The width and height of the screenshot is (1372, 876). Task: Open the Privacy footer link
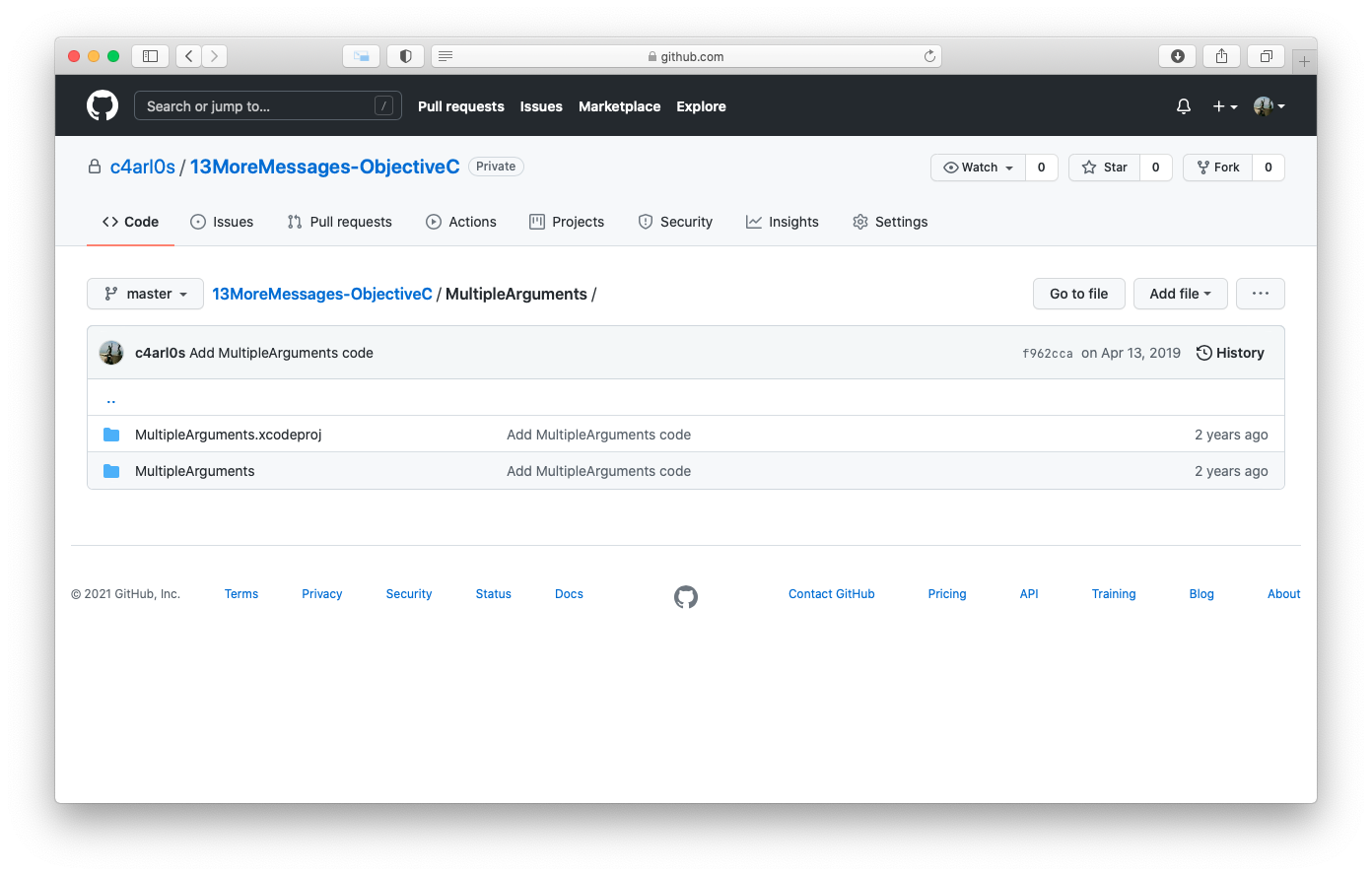point(322,594)
